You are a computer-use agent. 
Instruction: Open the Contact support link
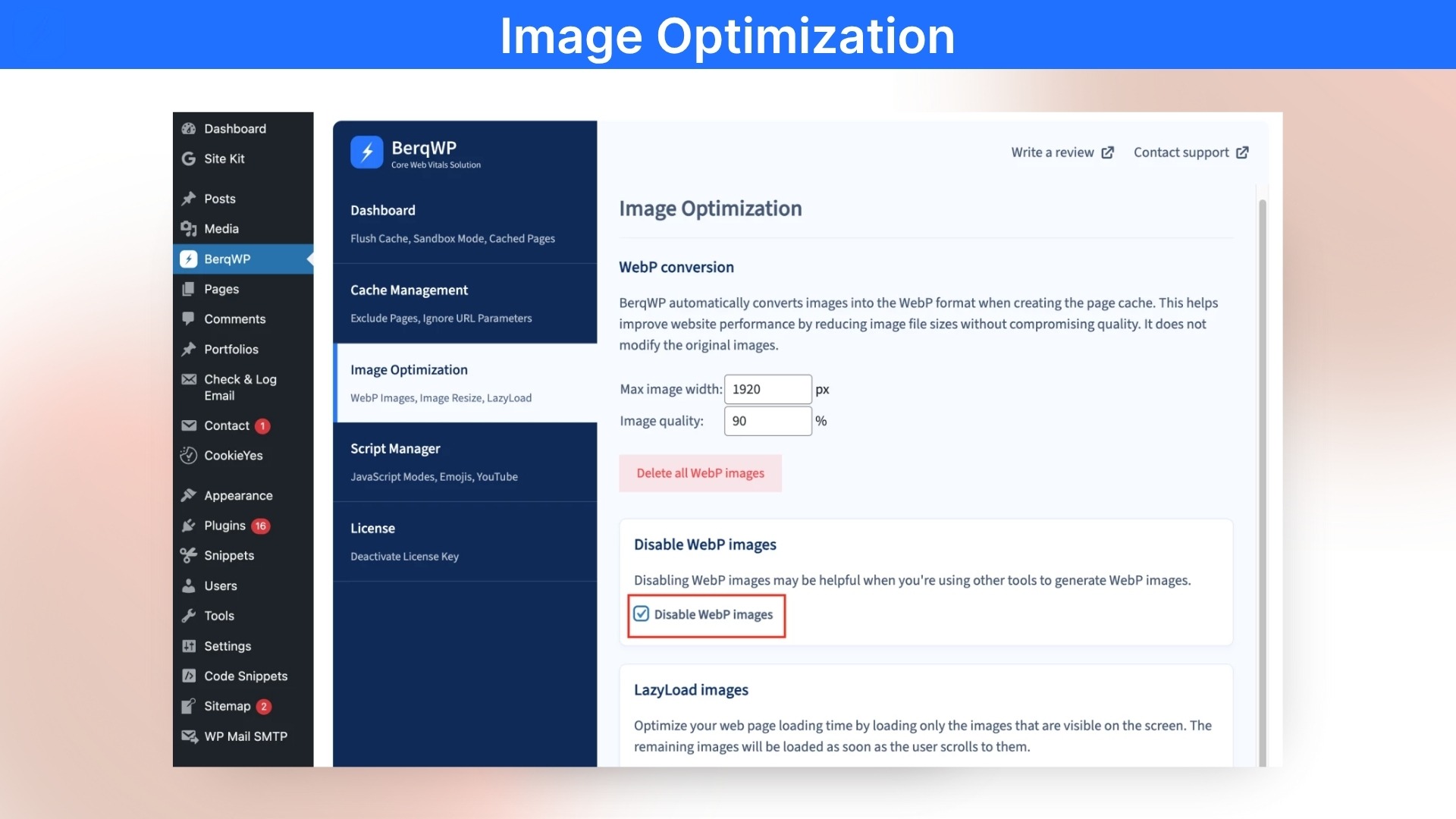pos(1181,152)
